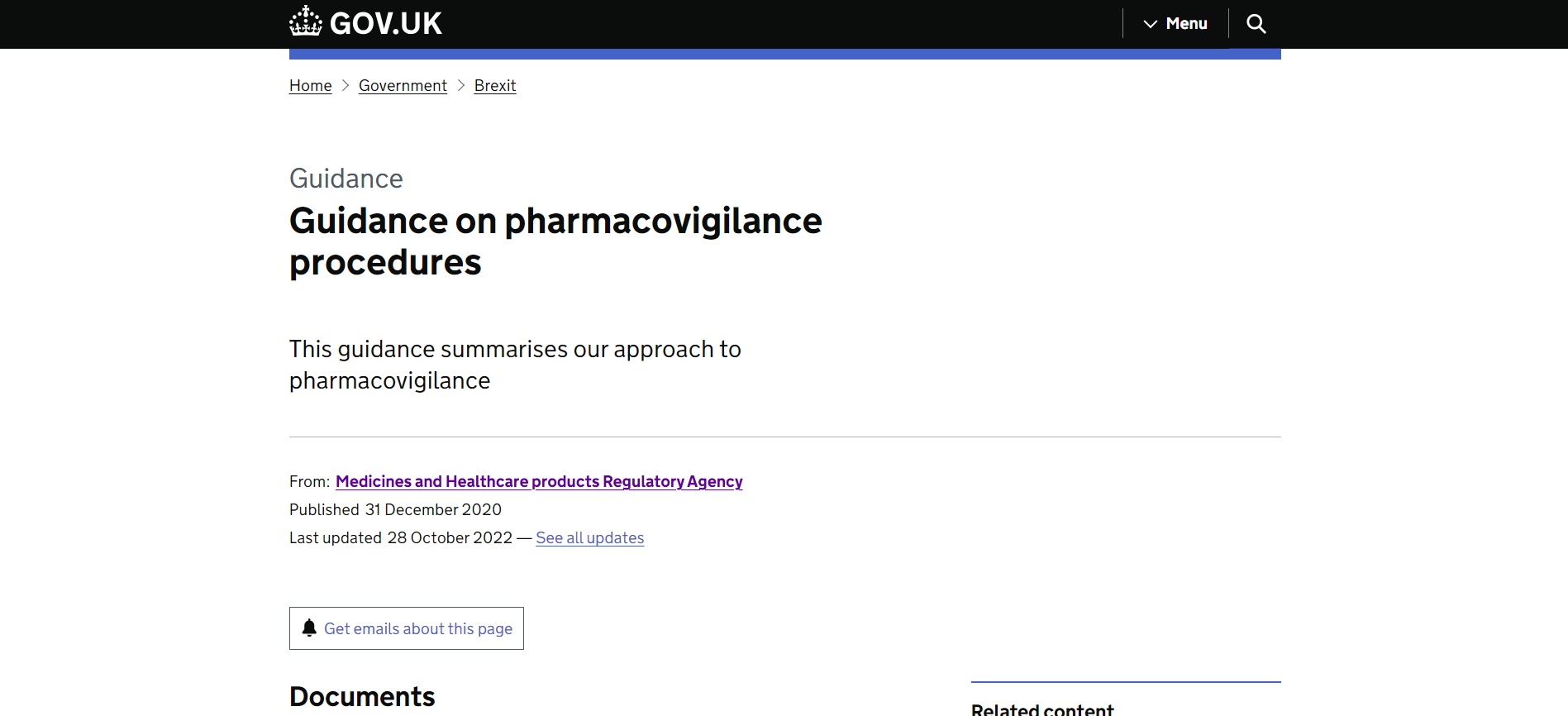Click the Documents section heading
This screenshot has width=1568, height=716.
362,696
